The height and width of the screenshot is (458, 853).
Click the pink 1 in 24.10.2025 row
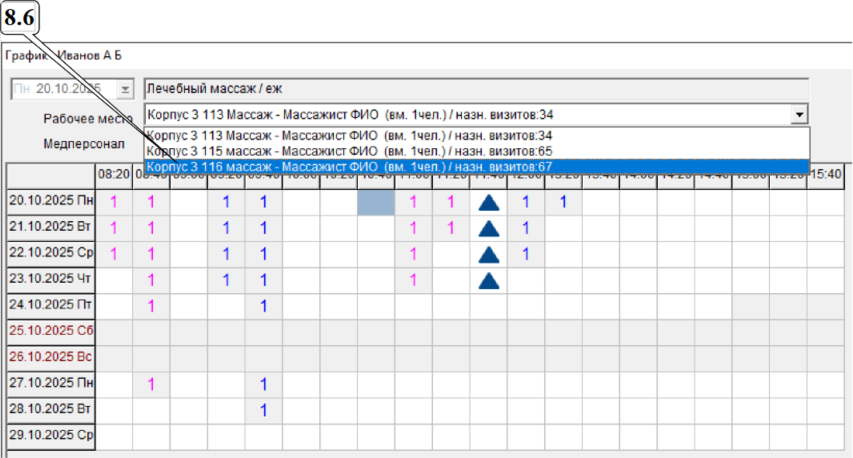[x=151, y=306]
